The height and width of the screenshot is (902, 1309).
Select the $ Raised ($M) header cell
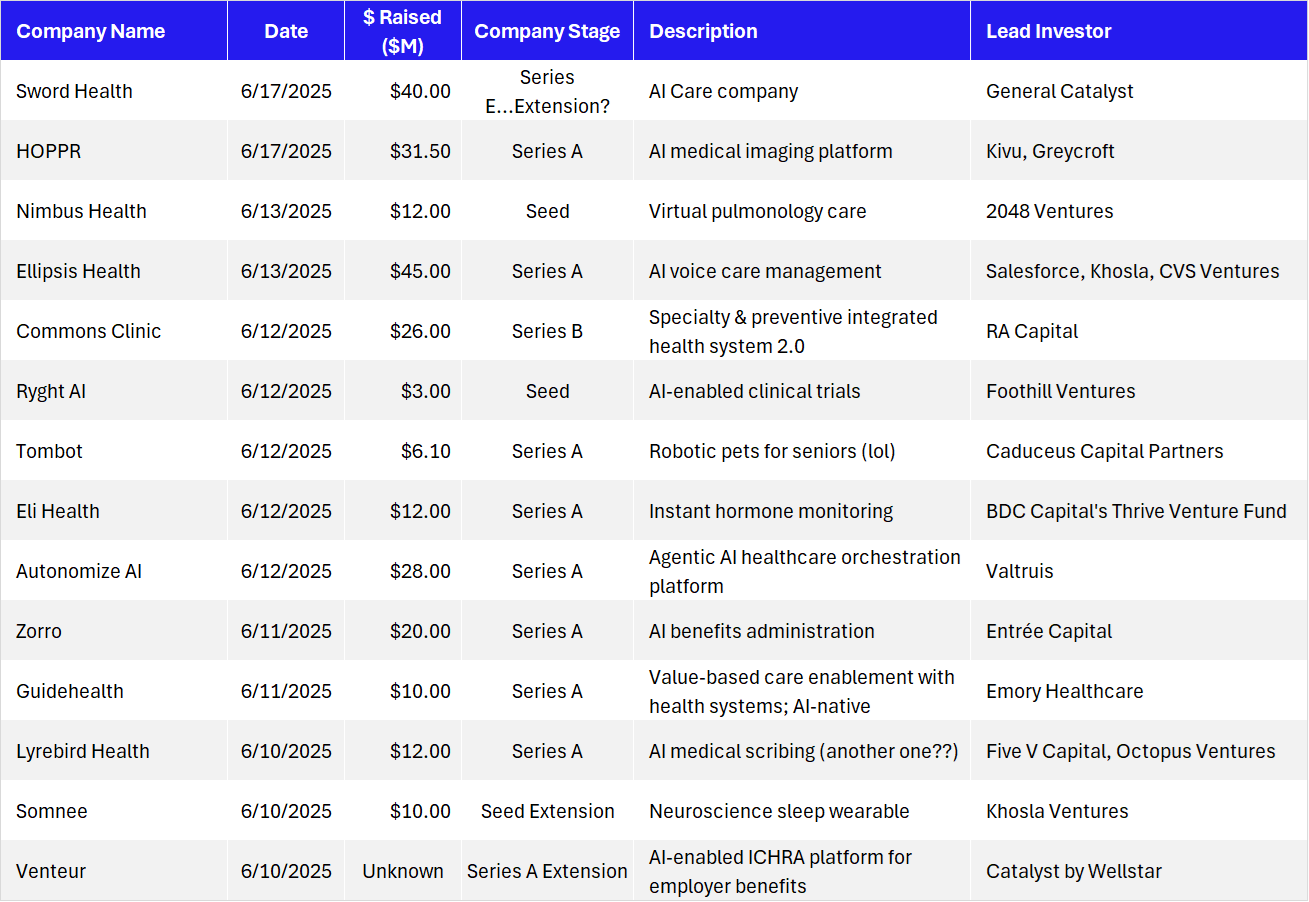(x=403, y=31)
